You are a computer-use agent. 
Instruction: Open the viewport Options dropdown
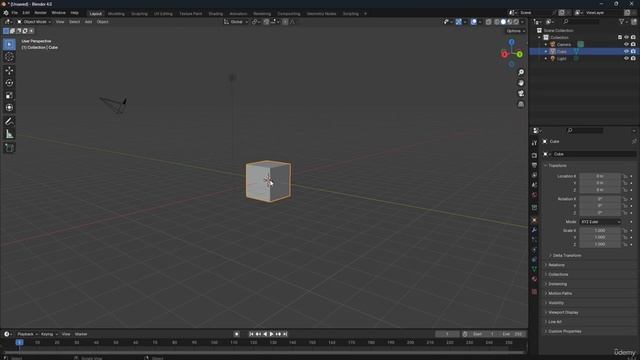(516, 31)
